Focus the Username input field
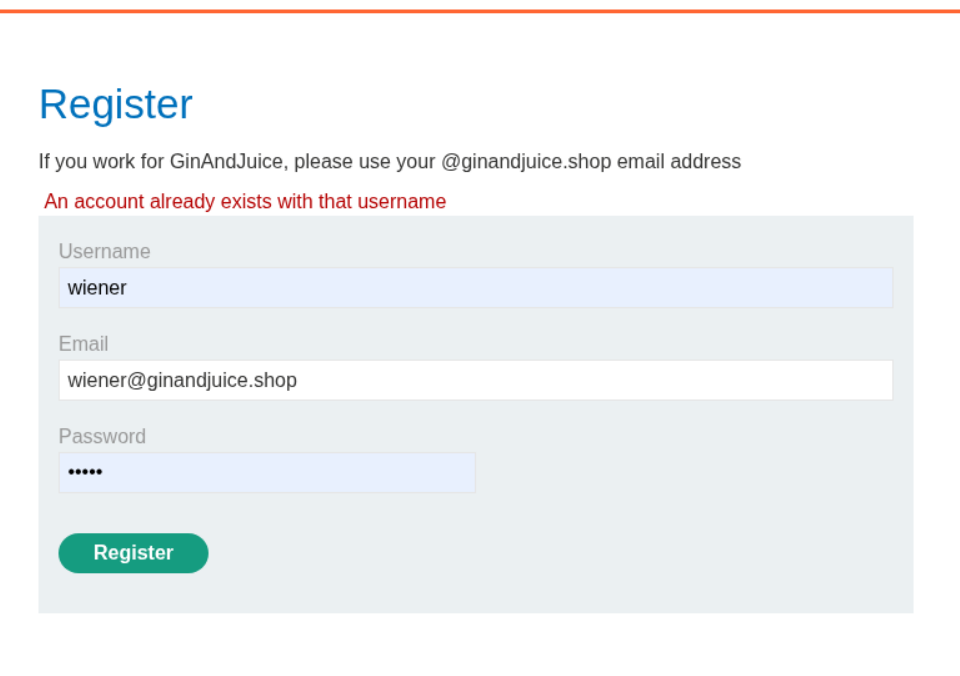This screenshot has width=960, height=676. [475, 288]
